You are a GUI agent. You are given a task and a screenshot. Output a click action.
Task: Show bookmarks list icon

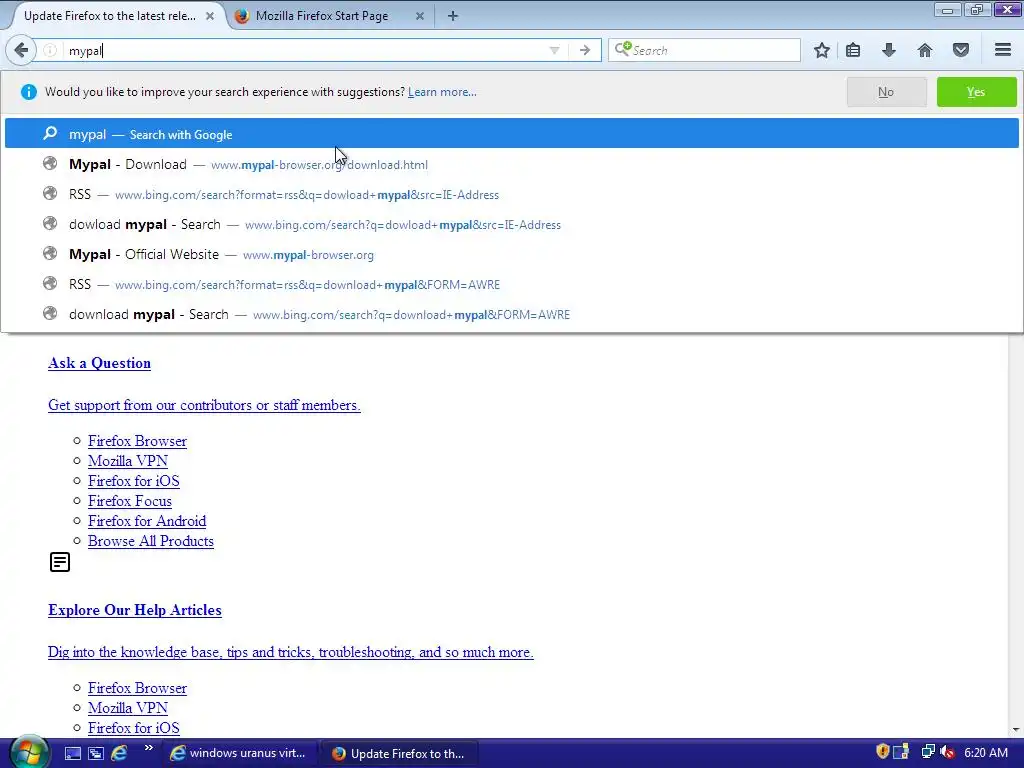click(853, 50)
